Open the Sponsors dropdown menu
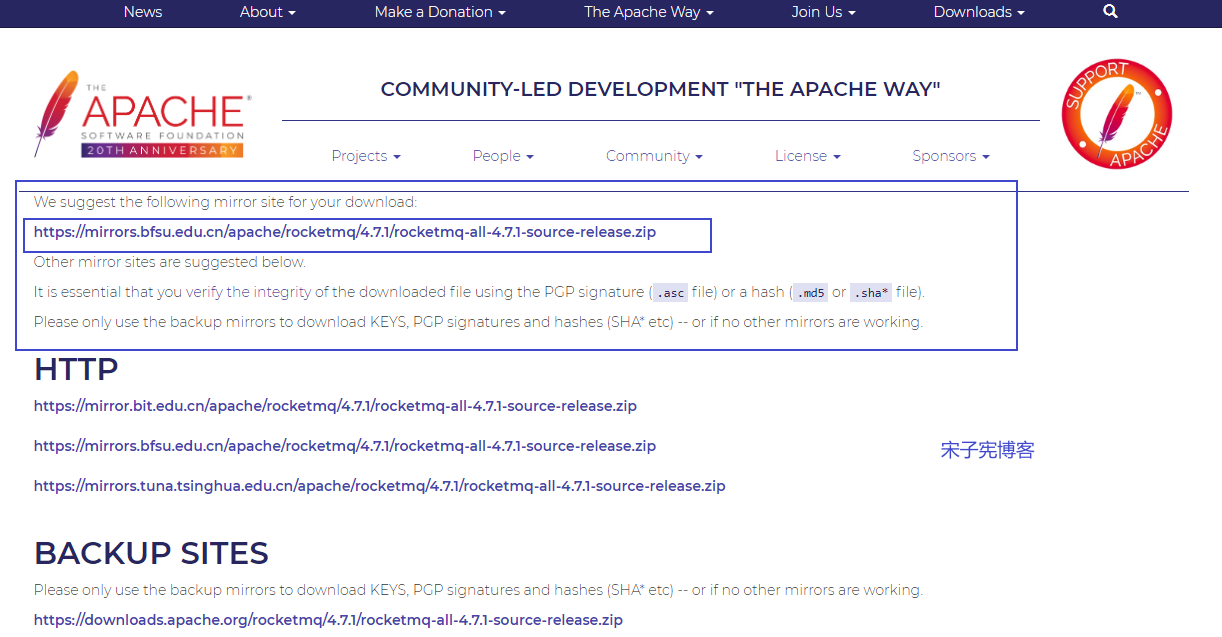This screenshot has height=637, width=1222. pyautogui.click(x=951, y=156)
